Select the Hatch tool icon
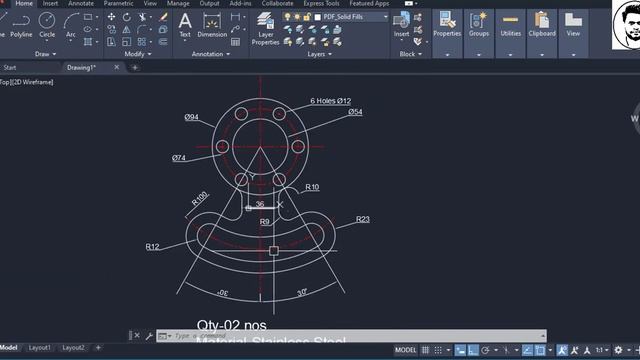The image size is (640, 360). (88, 42)
